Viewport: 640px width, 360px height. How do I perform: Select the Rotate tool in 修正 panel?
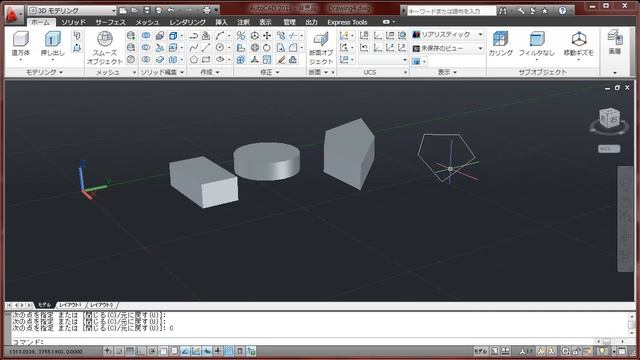pyautogui.click(x=267, y=48)
